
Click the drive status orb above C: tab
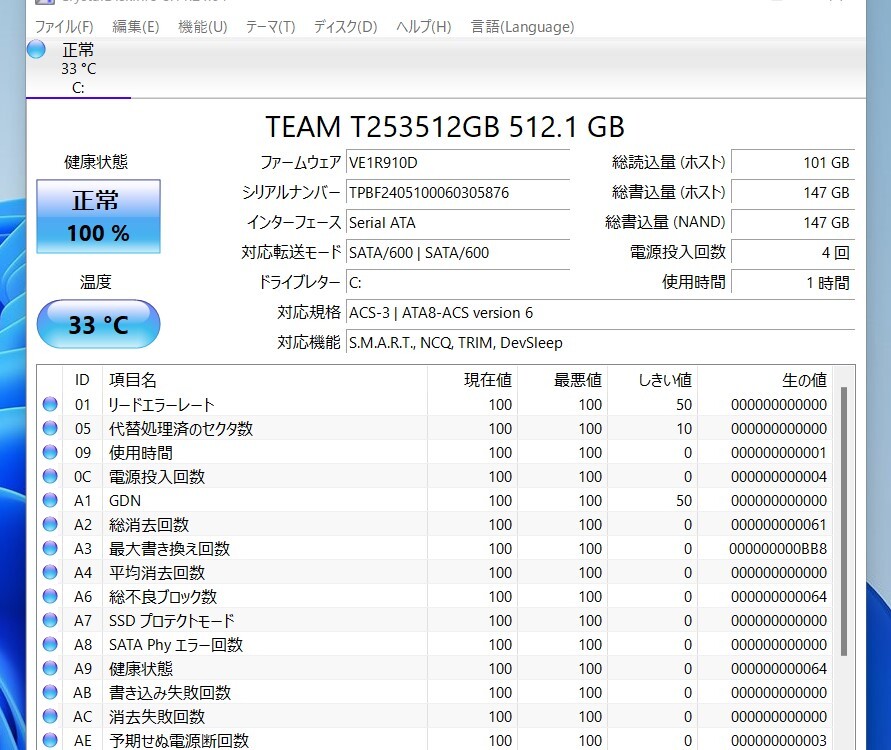[37, 50]
